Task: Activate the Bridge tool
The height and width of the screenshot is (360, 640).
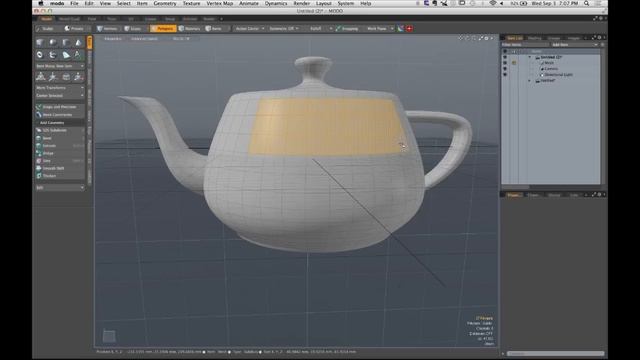Action: 60,153
